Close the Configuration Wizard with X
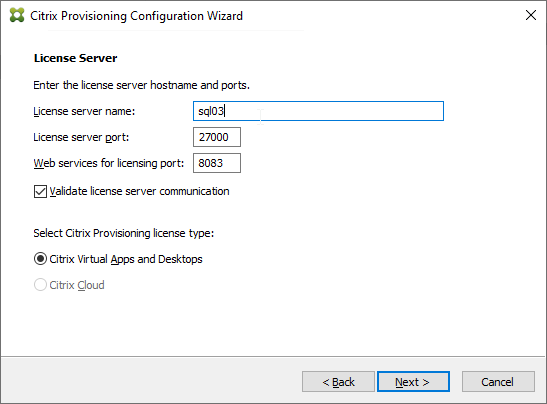The image size is (547, 404). click(x=531, y=15)
